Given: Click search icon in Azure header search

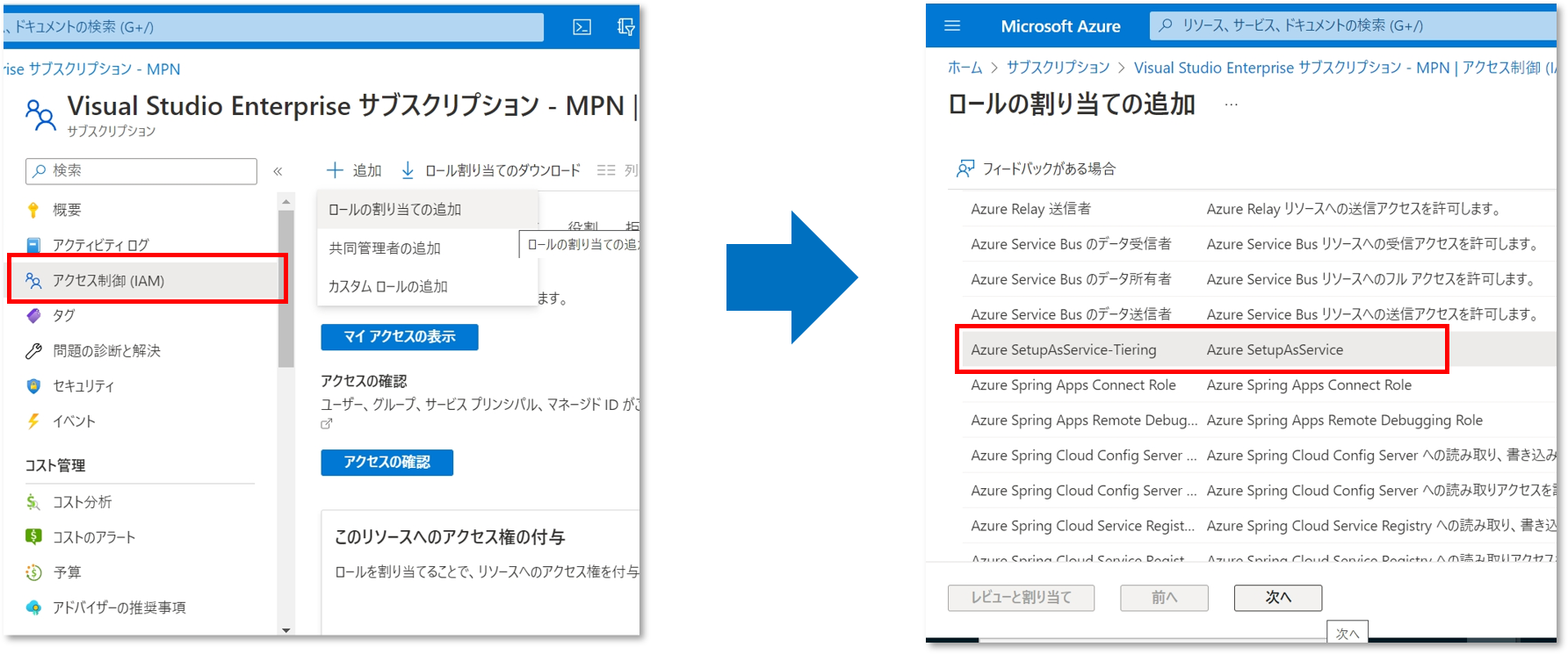Looking at the screenshot, I should [x=1166, y=25].
